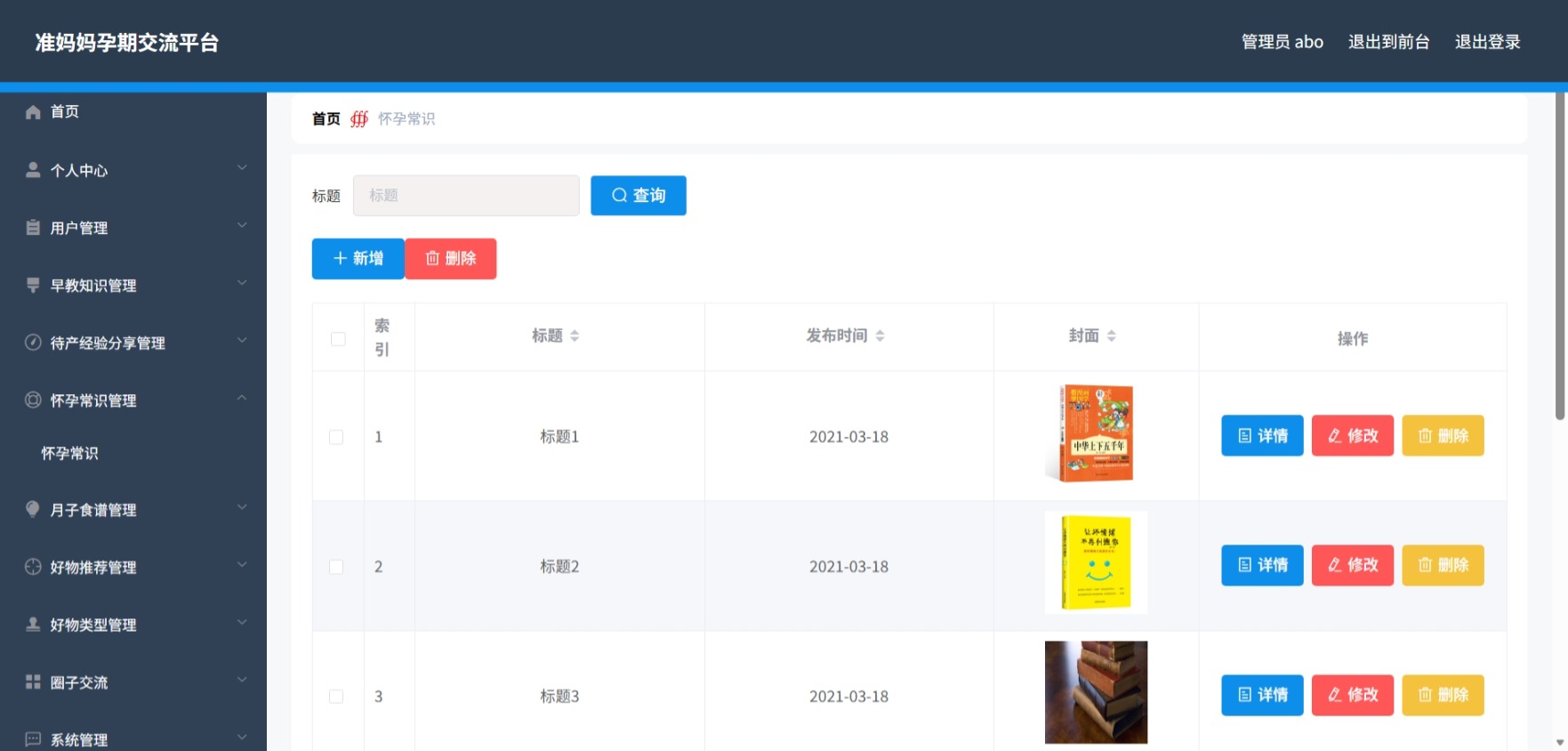Click the icon beside 早教知识管理
This screenshot has height=751, width=1568.
(x=33, y=285)
